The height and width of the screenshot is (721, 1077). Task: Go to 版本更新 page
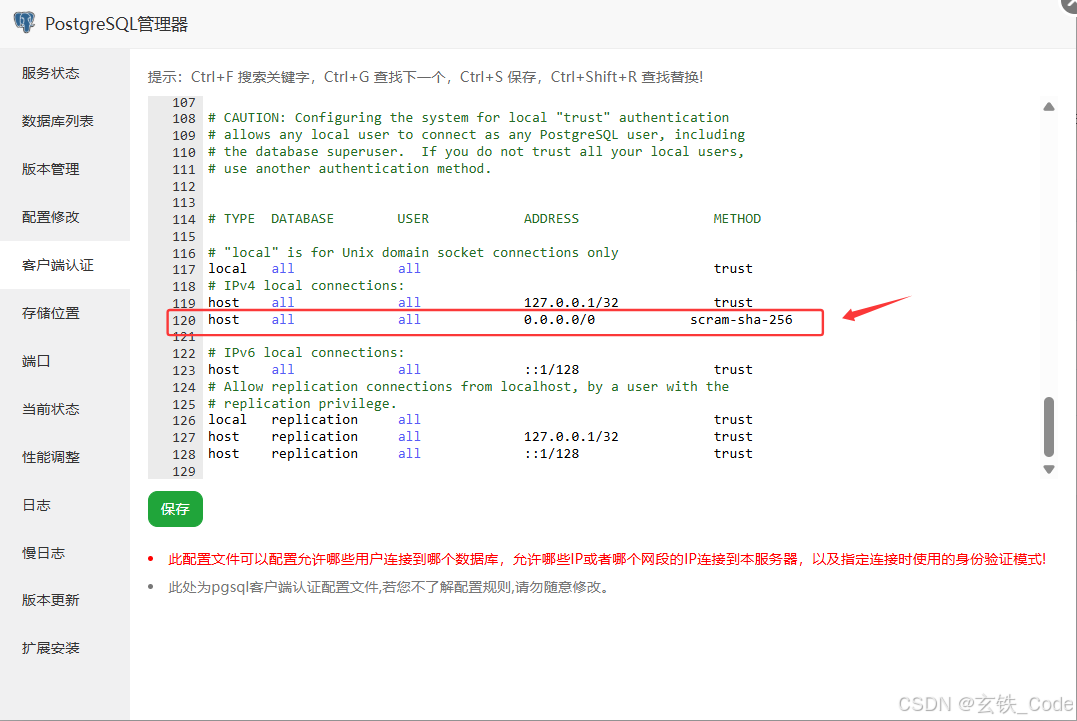50,600
